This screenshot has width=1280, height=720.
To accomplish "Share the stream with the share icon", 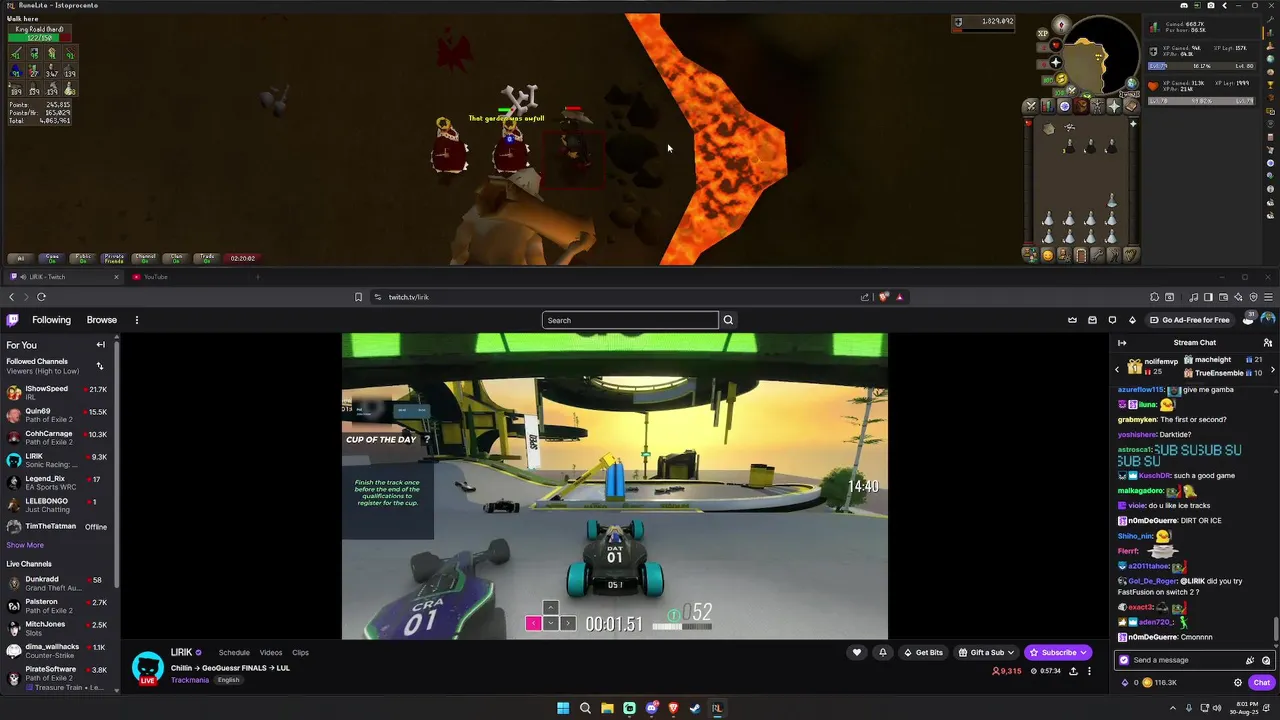I will pos(1074,671).
